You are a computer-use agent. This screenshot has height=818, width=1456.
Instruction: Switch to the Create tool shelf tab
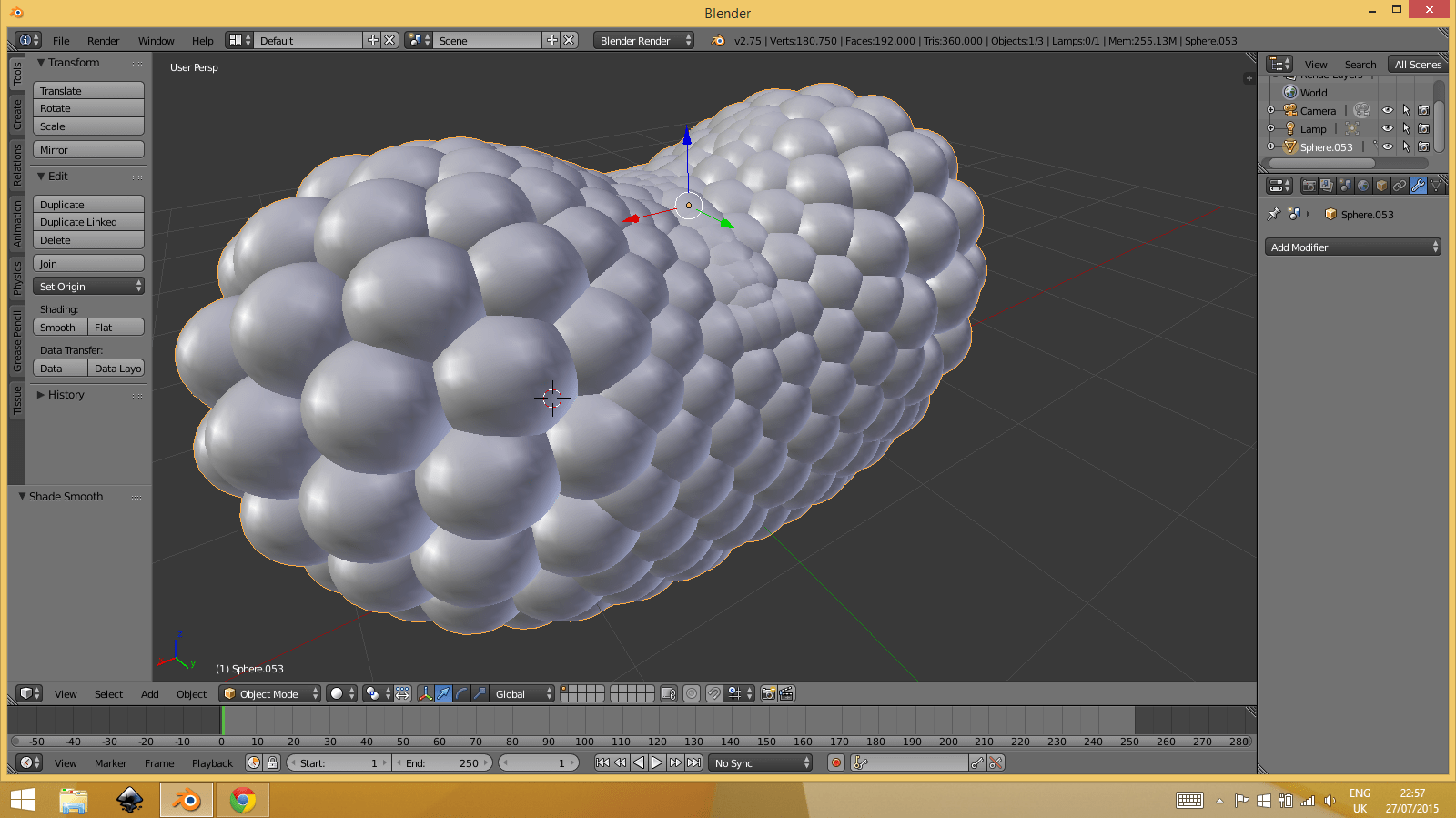coord(17,115)
